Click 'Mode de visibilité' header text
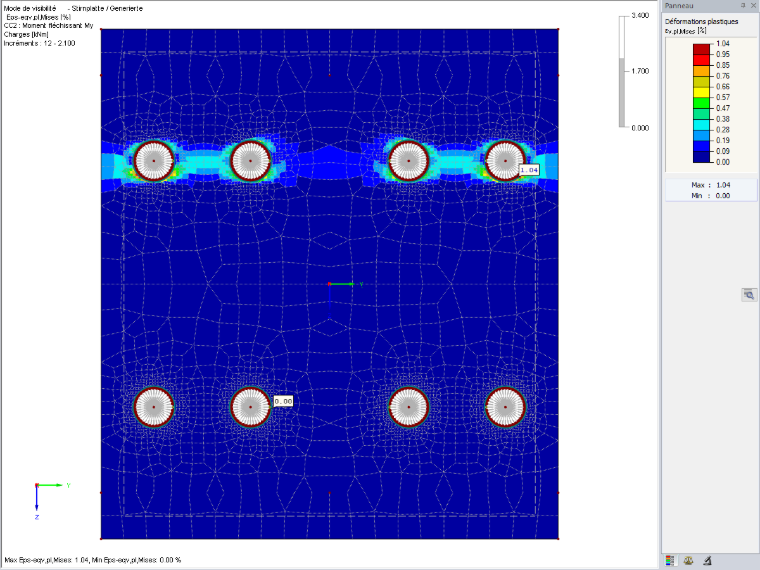Image resolution: width=760 pixels, height=570 pixels. 30,8
